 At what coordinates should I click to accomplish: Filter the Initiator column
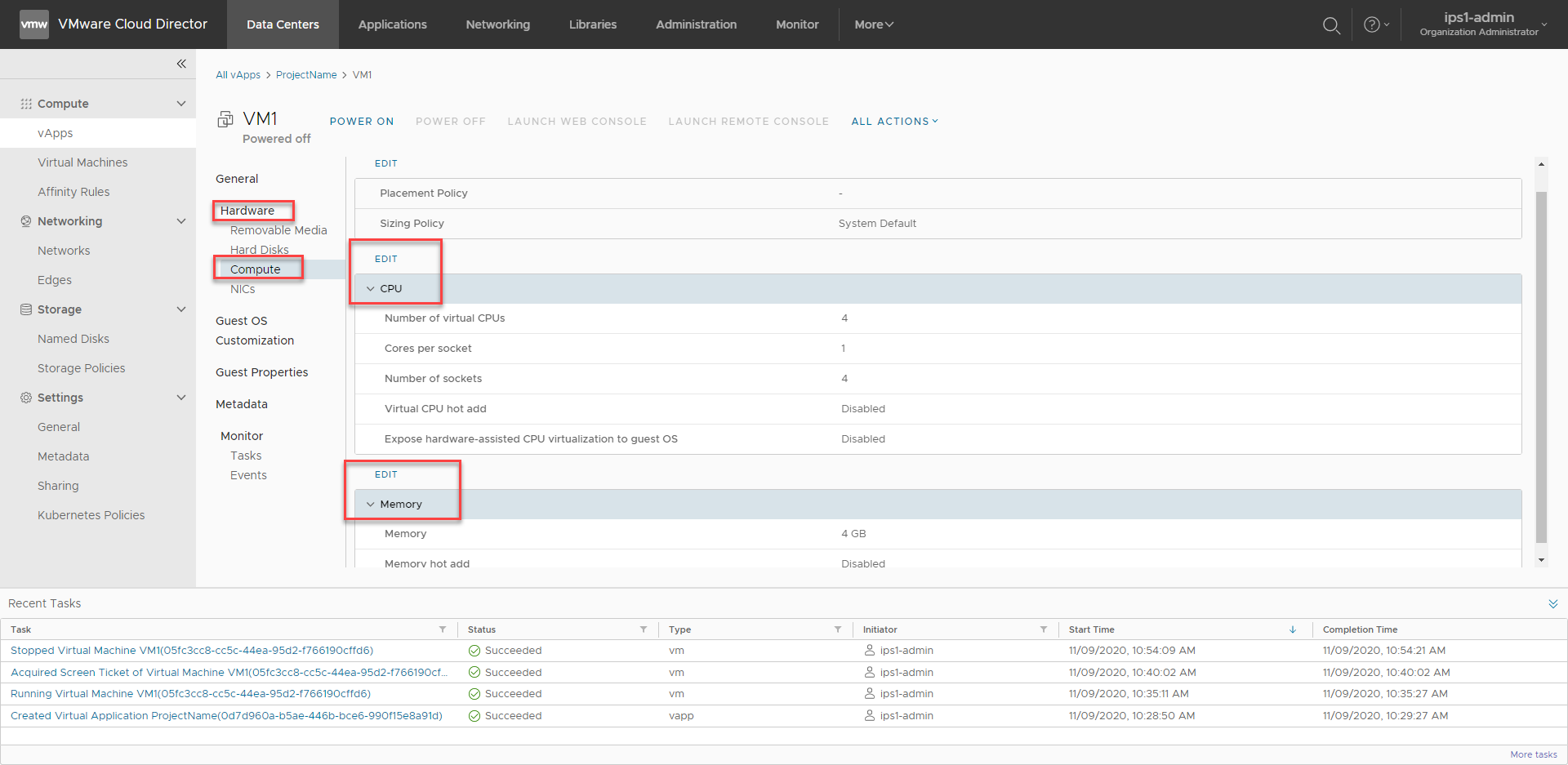[x=1044, y=629]
